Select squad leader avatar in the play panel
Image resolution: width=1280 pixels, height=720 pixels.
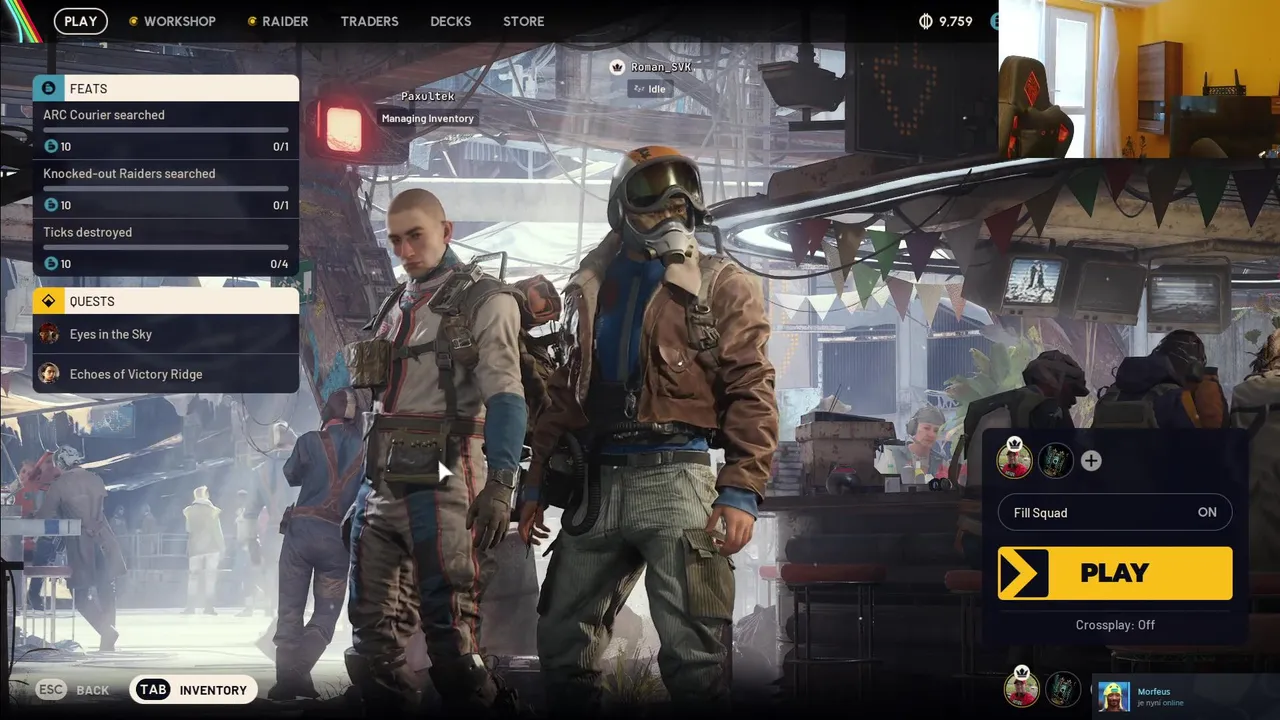click(1014, 459)
